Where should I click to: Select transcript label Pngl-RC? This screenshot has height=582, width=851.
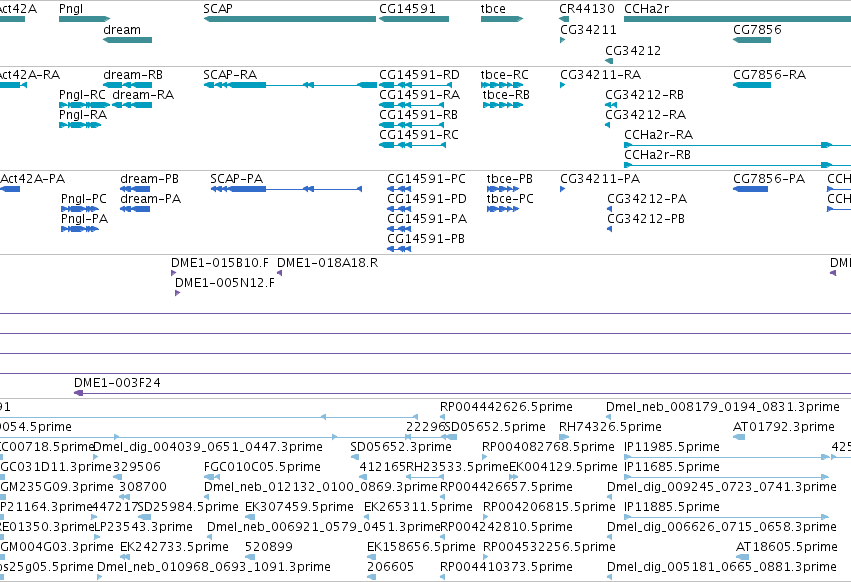[82, 94]
